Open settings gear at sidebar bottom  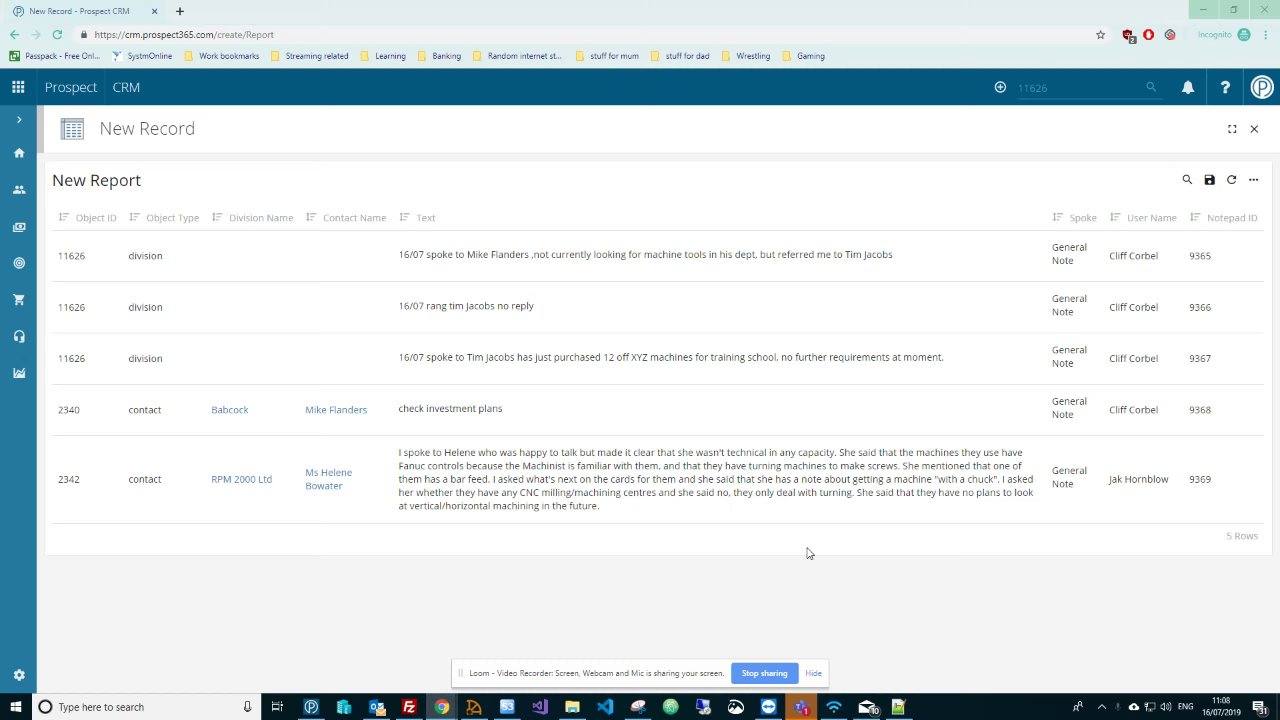point(19,675)
